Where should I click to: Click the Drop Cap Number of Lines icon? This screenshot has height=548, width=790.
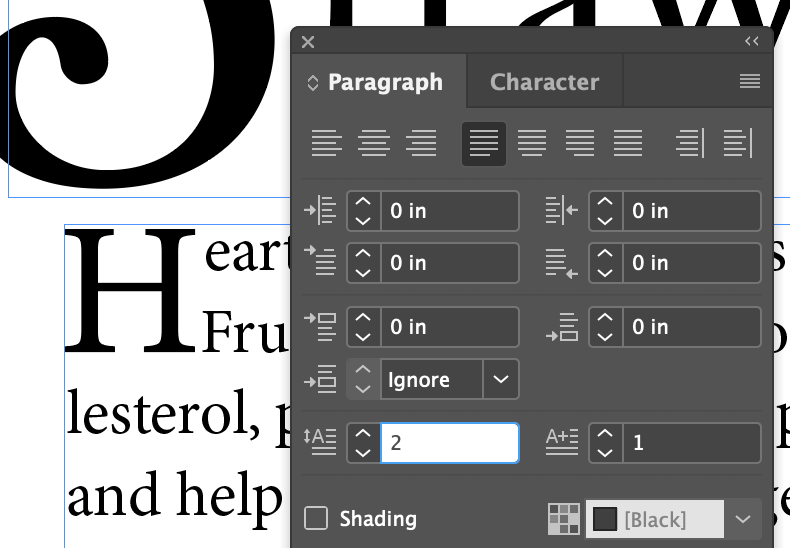[x=320, y=442]
